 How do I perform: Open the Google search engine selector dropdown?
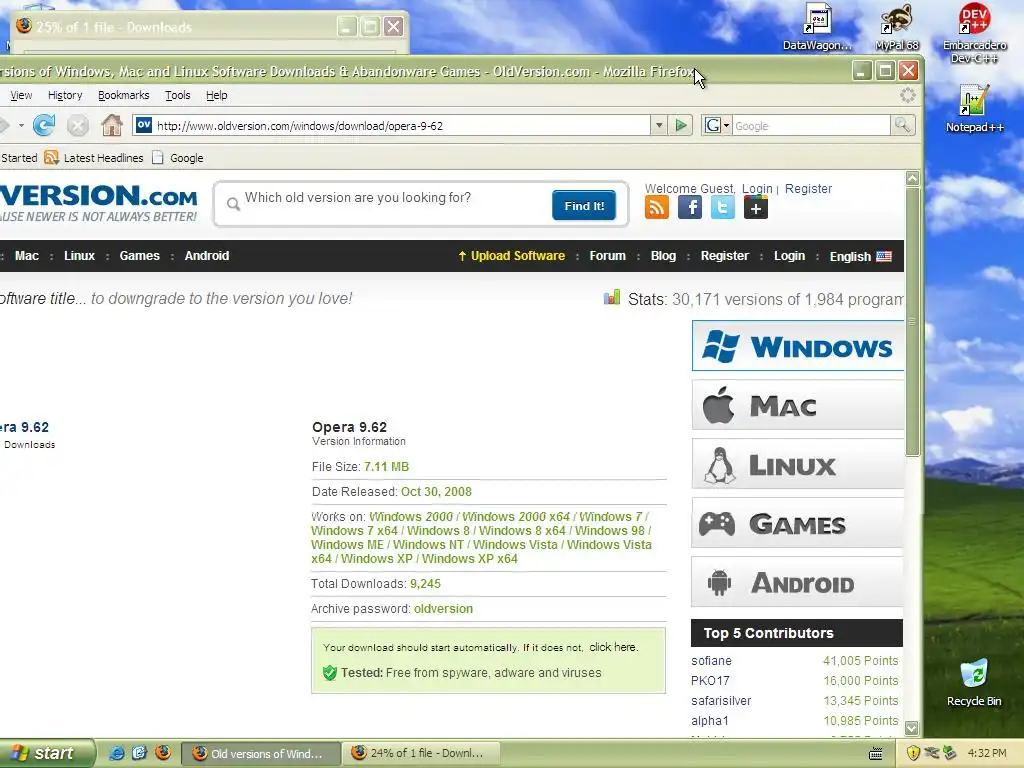click(716, 125)
